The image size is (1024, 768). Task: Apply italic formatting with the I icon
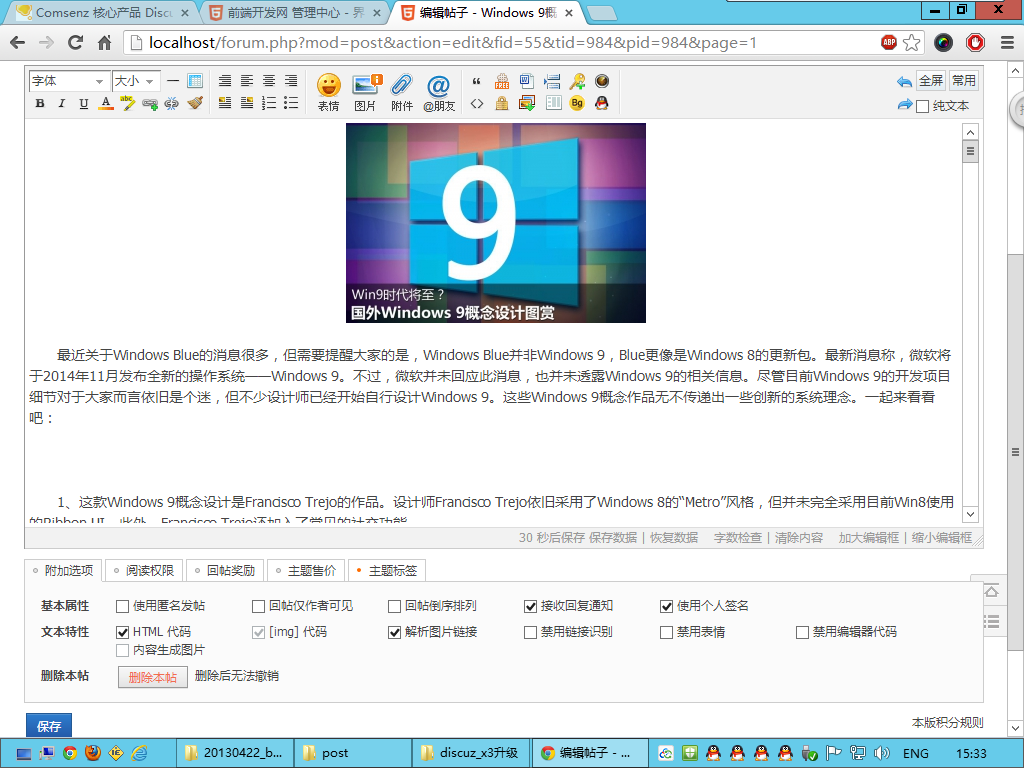tap(61, 103)
